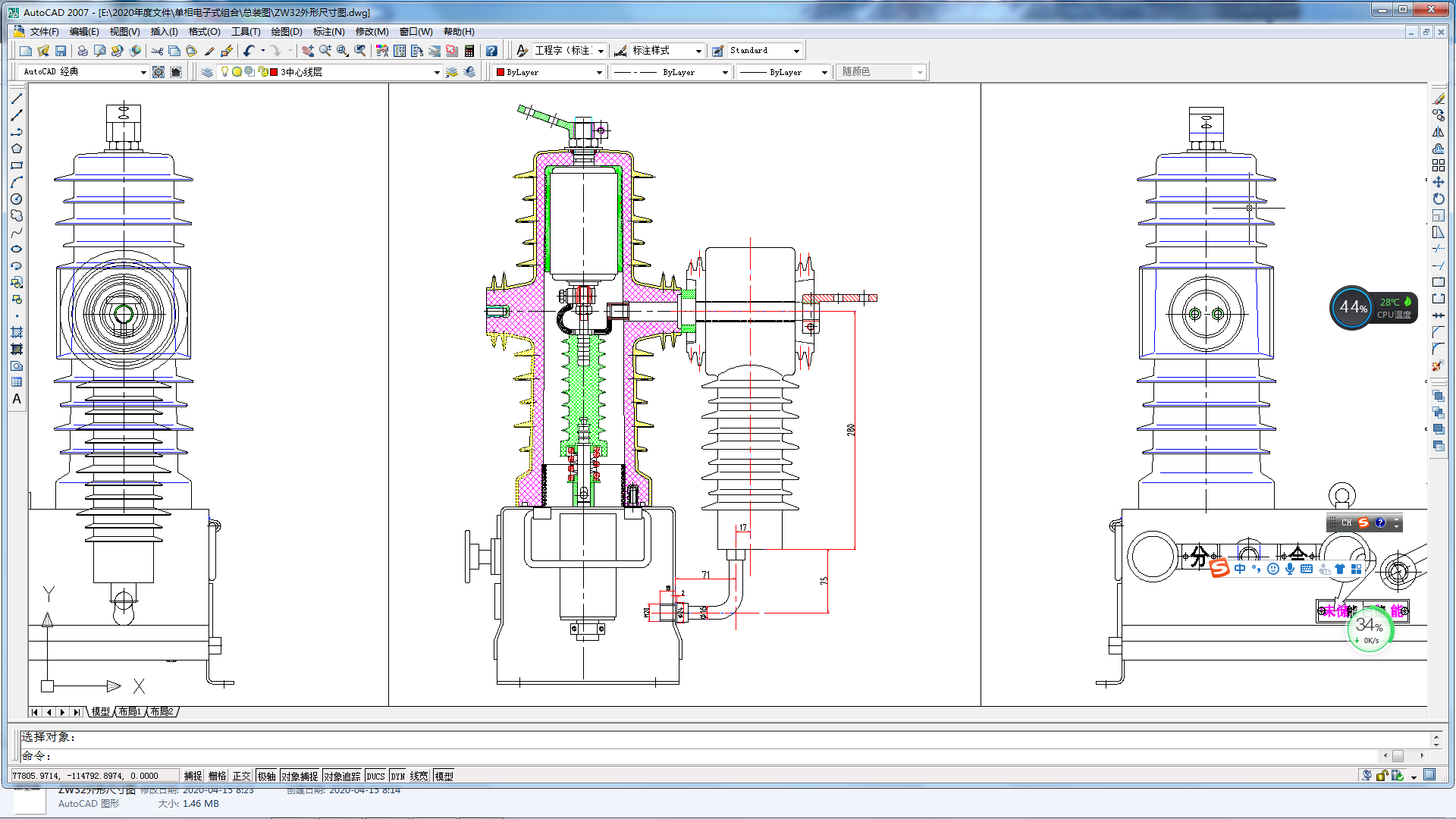Select the Circle draw tool

[17, 199]
